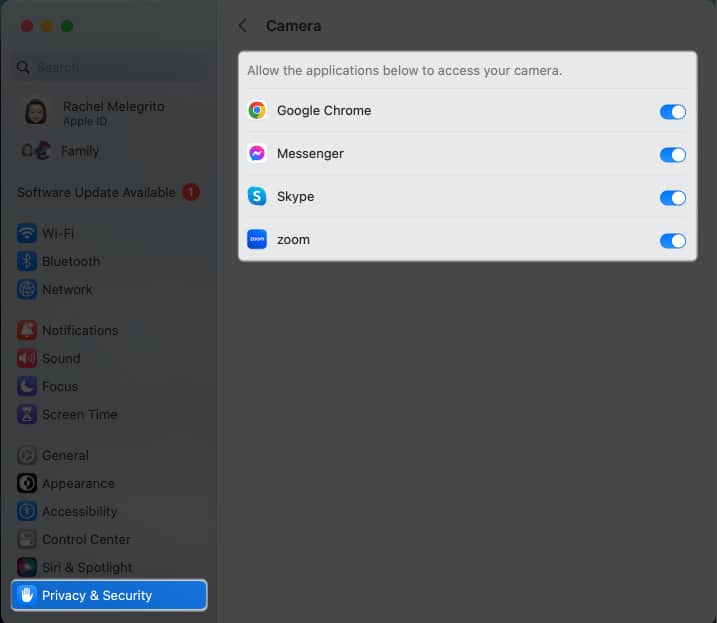Click the Camera page title

[x=293, y=26]
